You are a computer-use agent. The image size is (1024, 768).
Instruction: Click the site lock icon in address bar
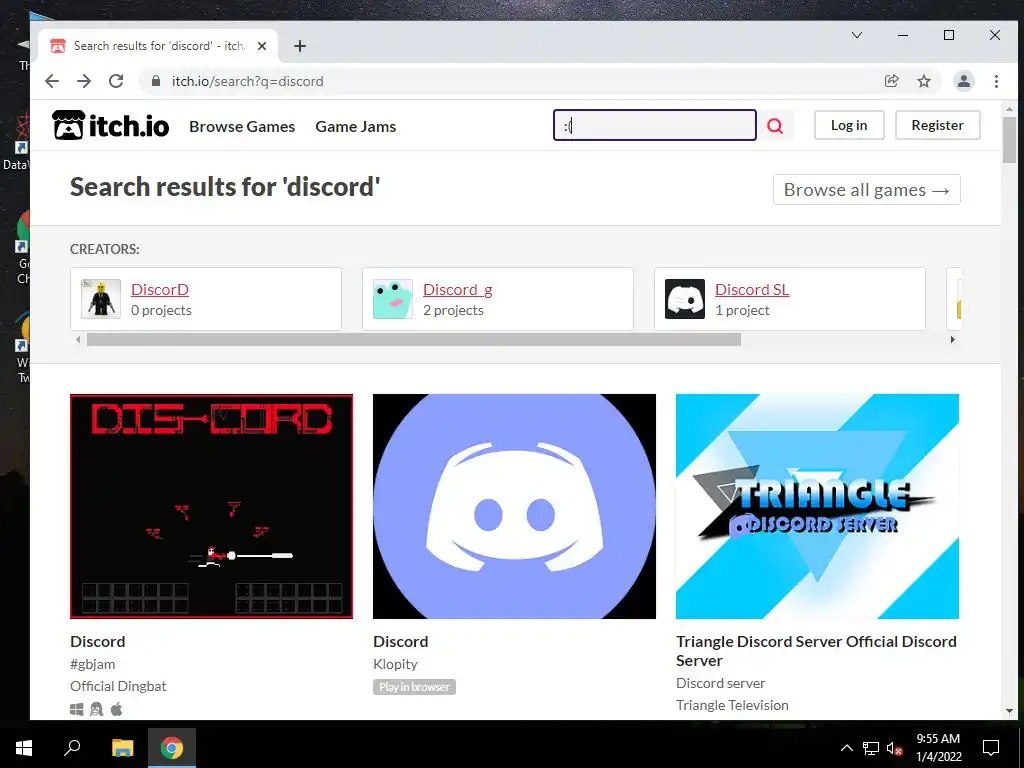[x=155, y=81]
